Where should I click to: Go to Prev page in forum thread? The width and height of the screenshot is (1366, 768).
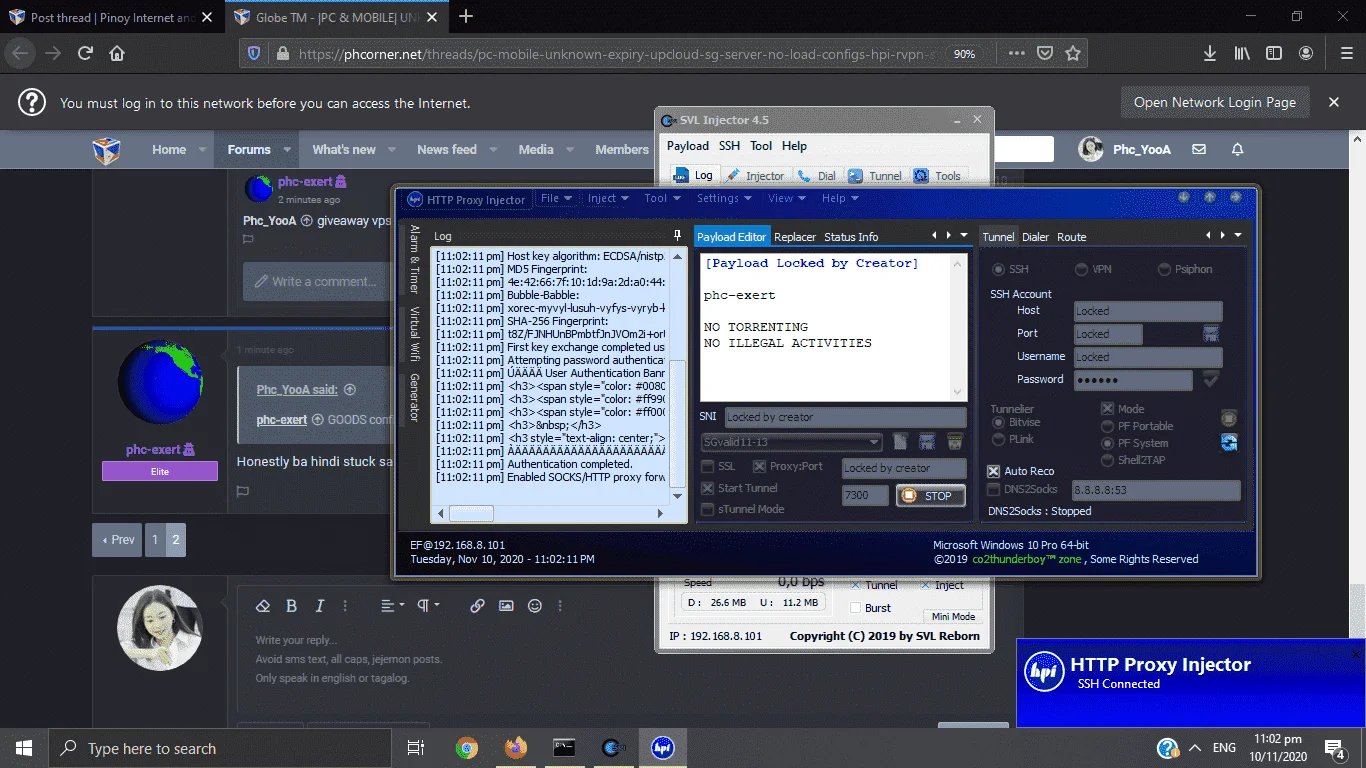click(117, 540)
